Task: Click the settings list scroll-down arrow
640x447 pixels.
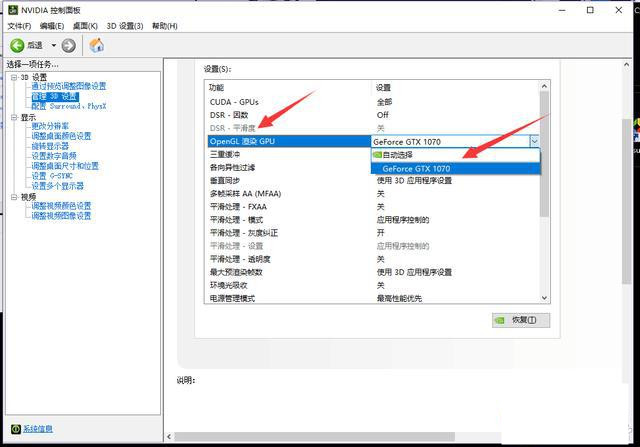Action: coord(544,298)
